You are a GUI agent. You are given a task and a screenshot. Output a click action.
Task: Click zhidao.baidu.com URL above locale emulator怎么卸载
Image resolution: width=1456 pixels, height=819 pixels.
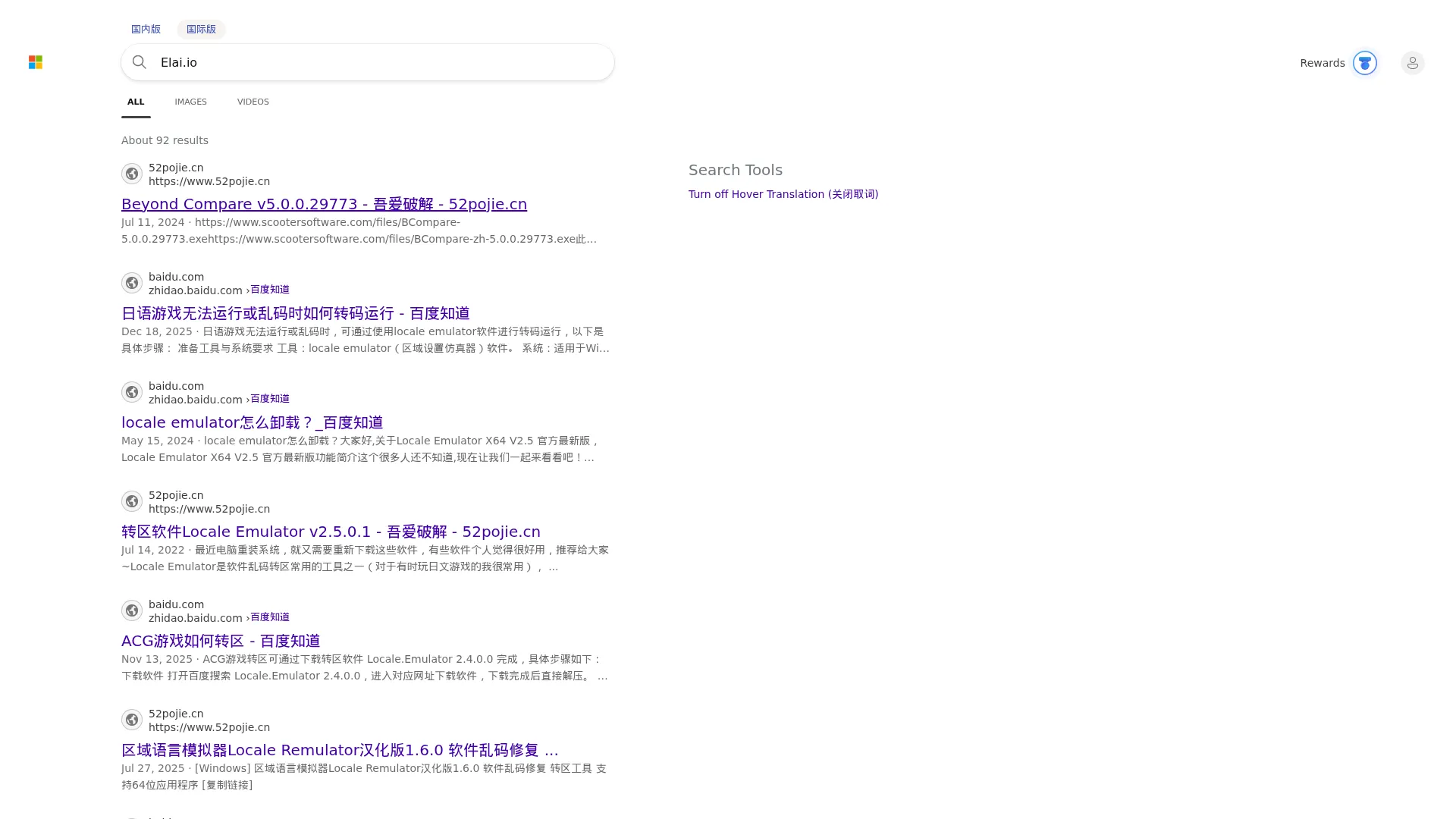(x=196, y=400)
